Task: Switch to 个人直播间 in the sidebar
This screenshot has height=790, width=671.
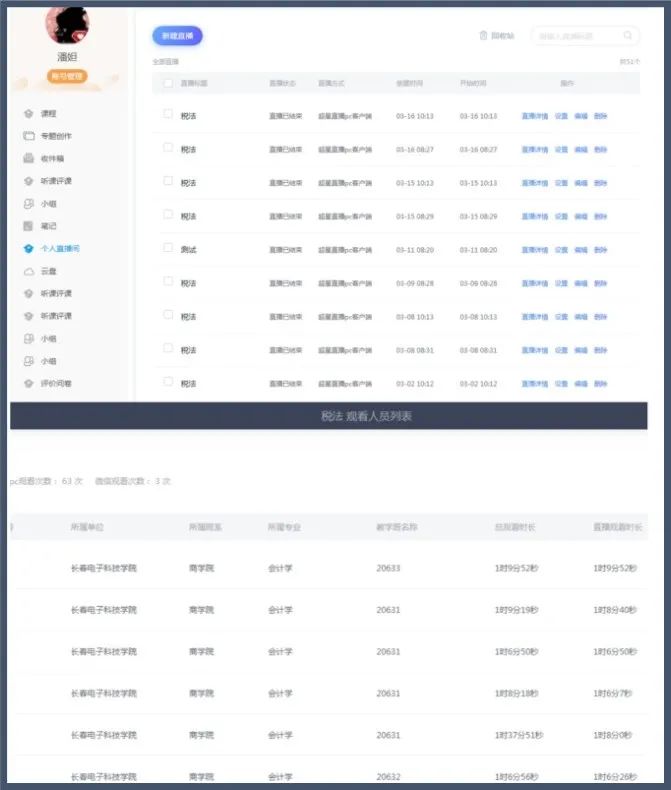Action: click(60, 249)
